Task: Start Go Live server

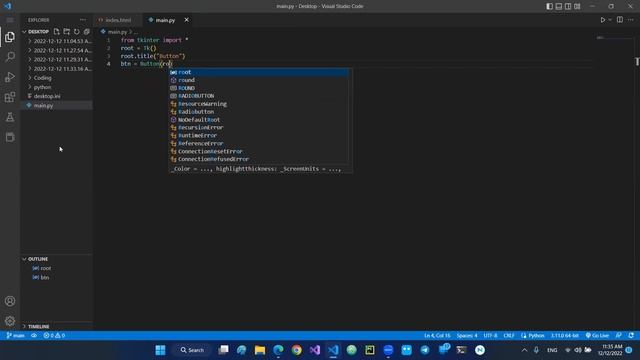Action: click(x=597, y=336)
